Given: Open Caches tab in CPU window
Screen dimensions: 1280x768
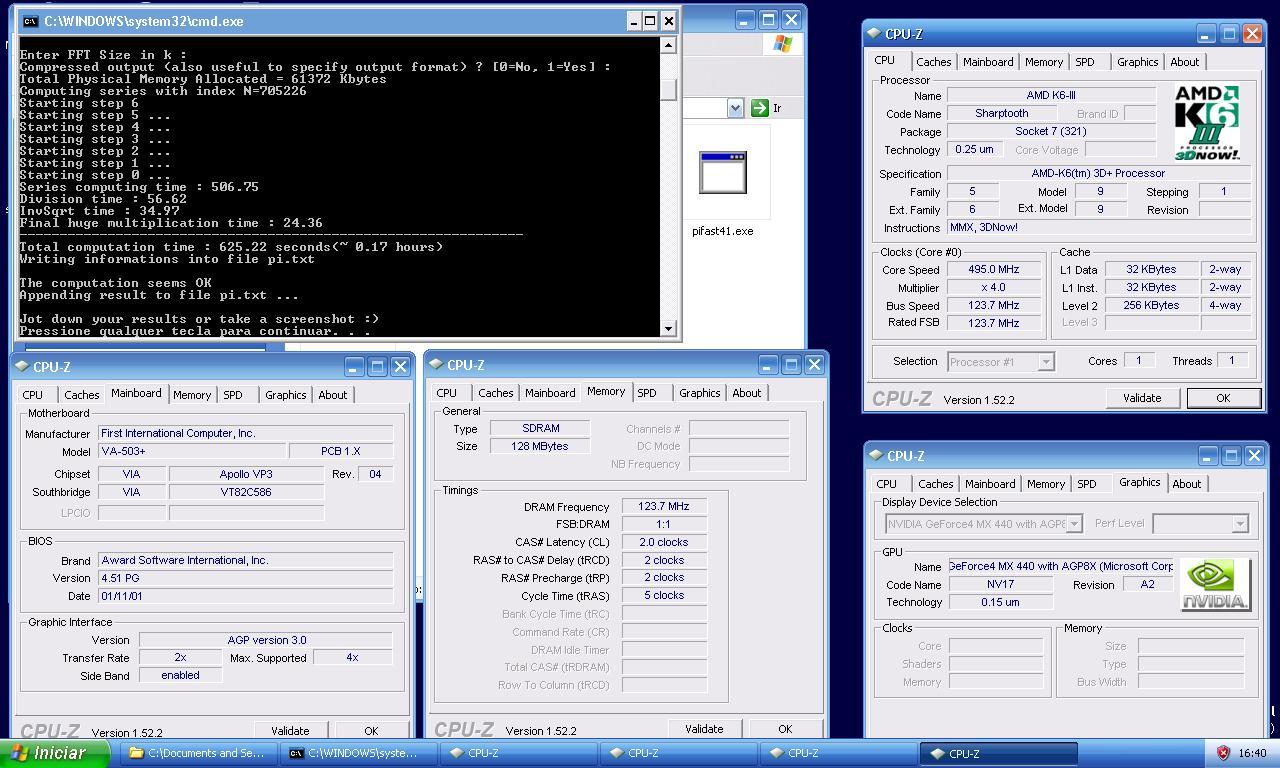Looking at the screenshot, I should point(934,62).
